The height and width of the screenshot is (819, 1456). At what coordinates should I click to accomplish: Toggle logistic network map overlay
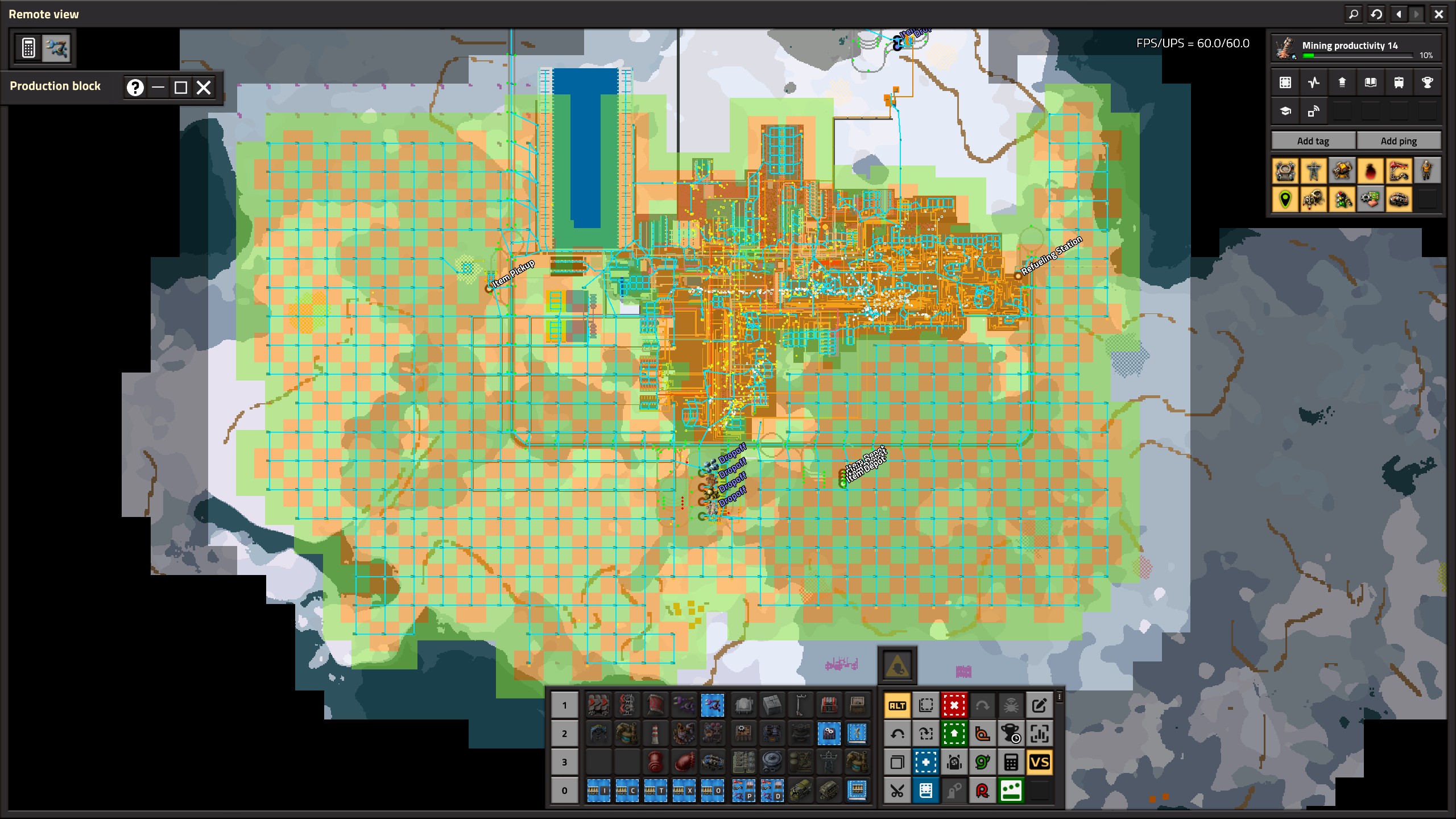click(x=1285, y=171)
